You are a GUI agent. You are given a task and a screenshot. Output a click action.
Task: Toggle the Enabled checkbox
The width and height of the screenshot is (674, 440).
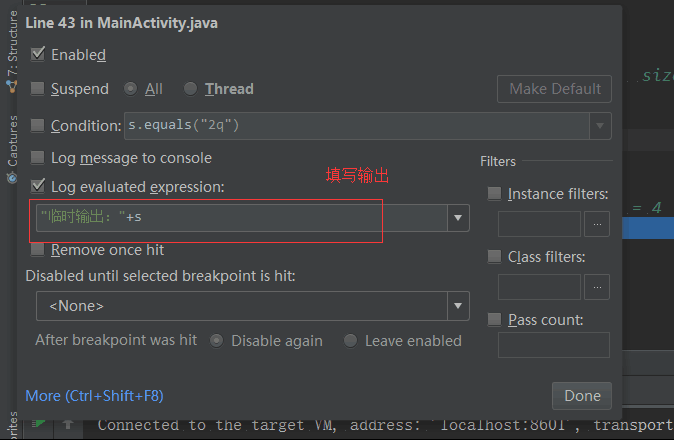point(39,55)
